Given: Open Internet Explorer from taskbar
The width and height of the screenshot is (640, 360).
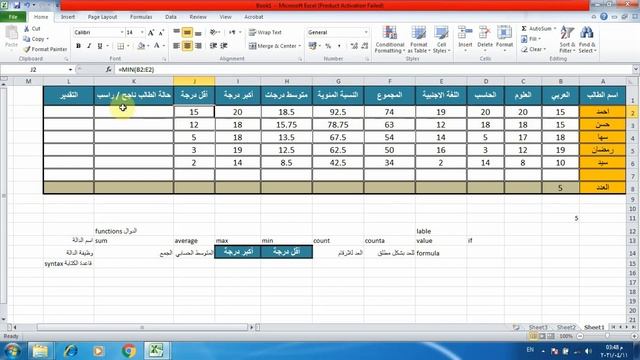Looking at the screenshot, I should point(70,351).
